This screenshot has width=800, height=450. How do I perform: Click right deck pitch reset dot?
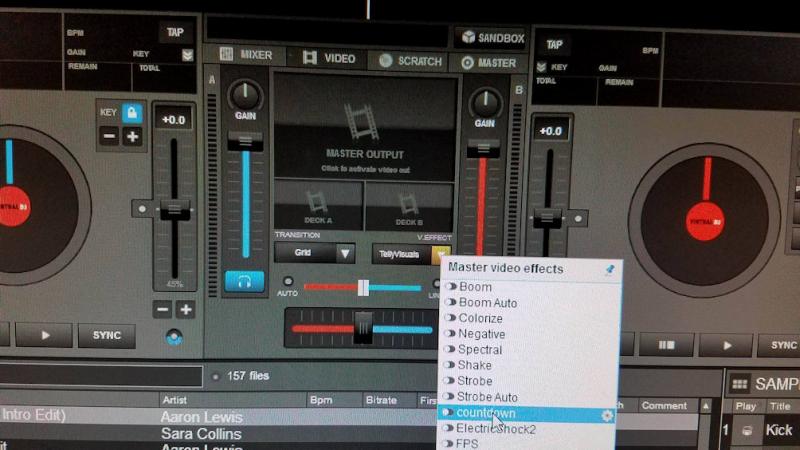click(578, 218)
